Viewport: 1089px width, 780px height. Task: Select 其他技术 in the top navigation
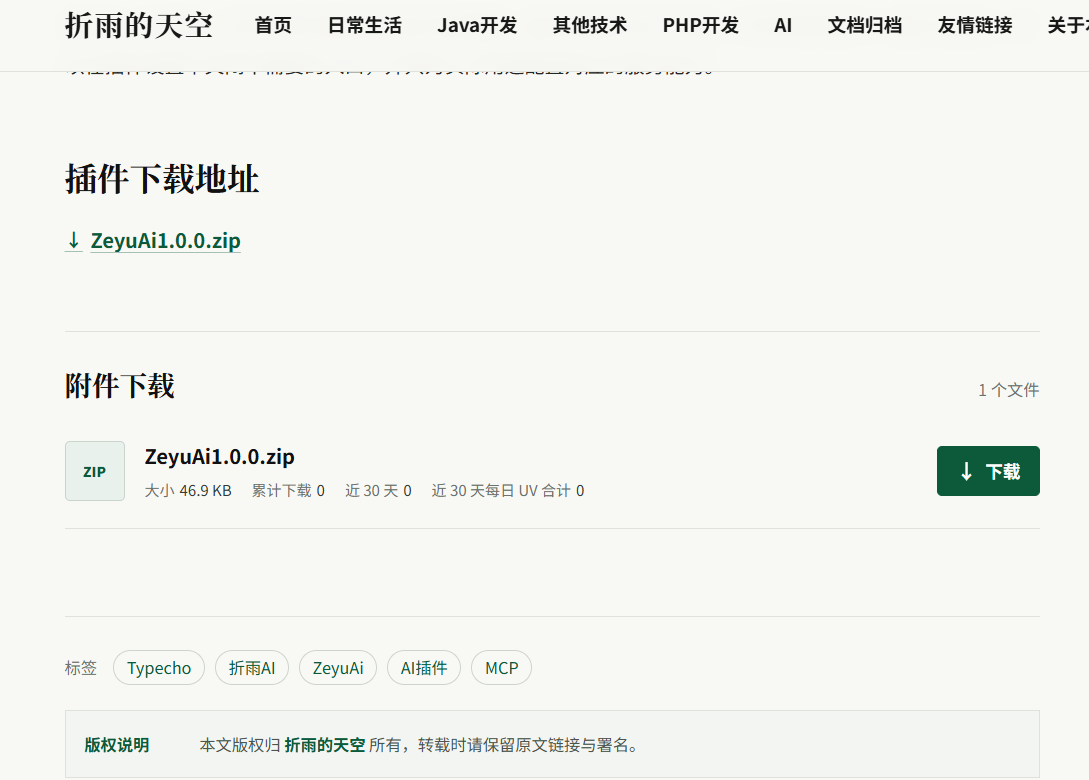pyautogui.click(x=590, y=26)
